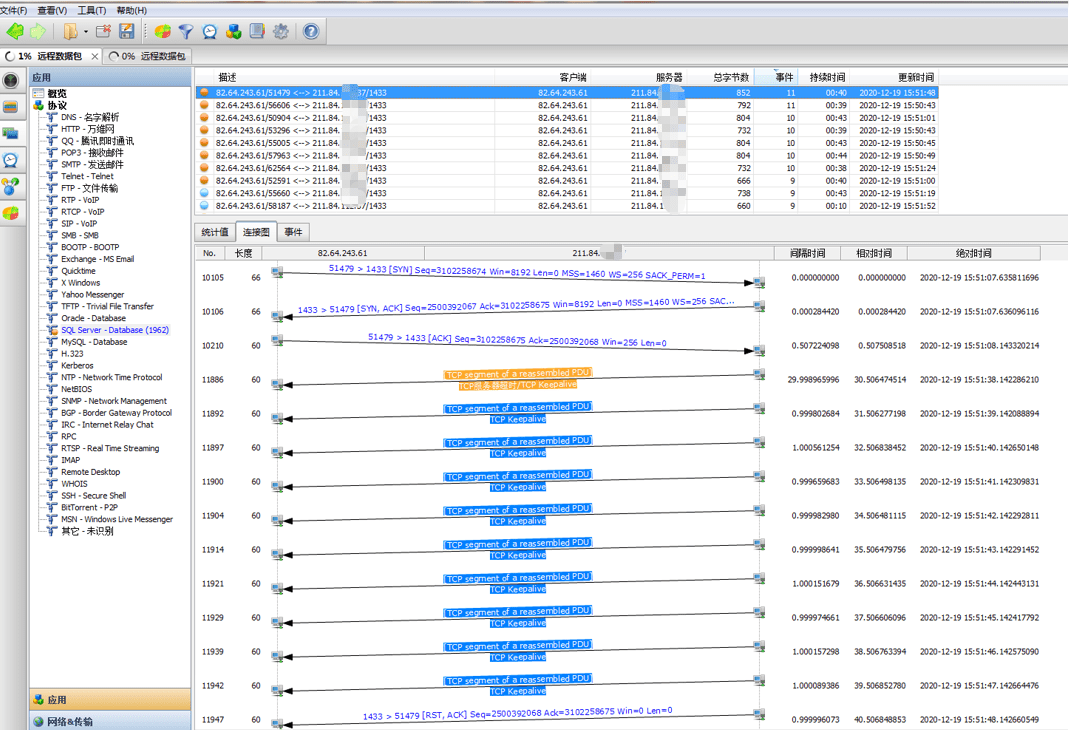
Task: Switch to the 0% 远程数据包 tab
Action: pos(147,57)
